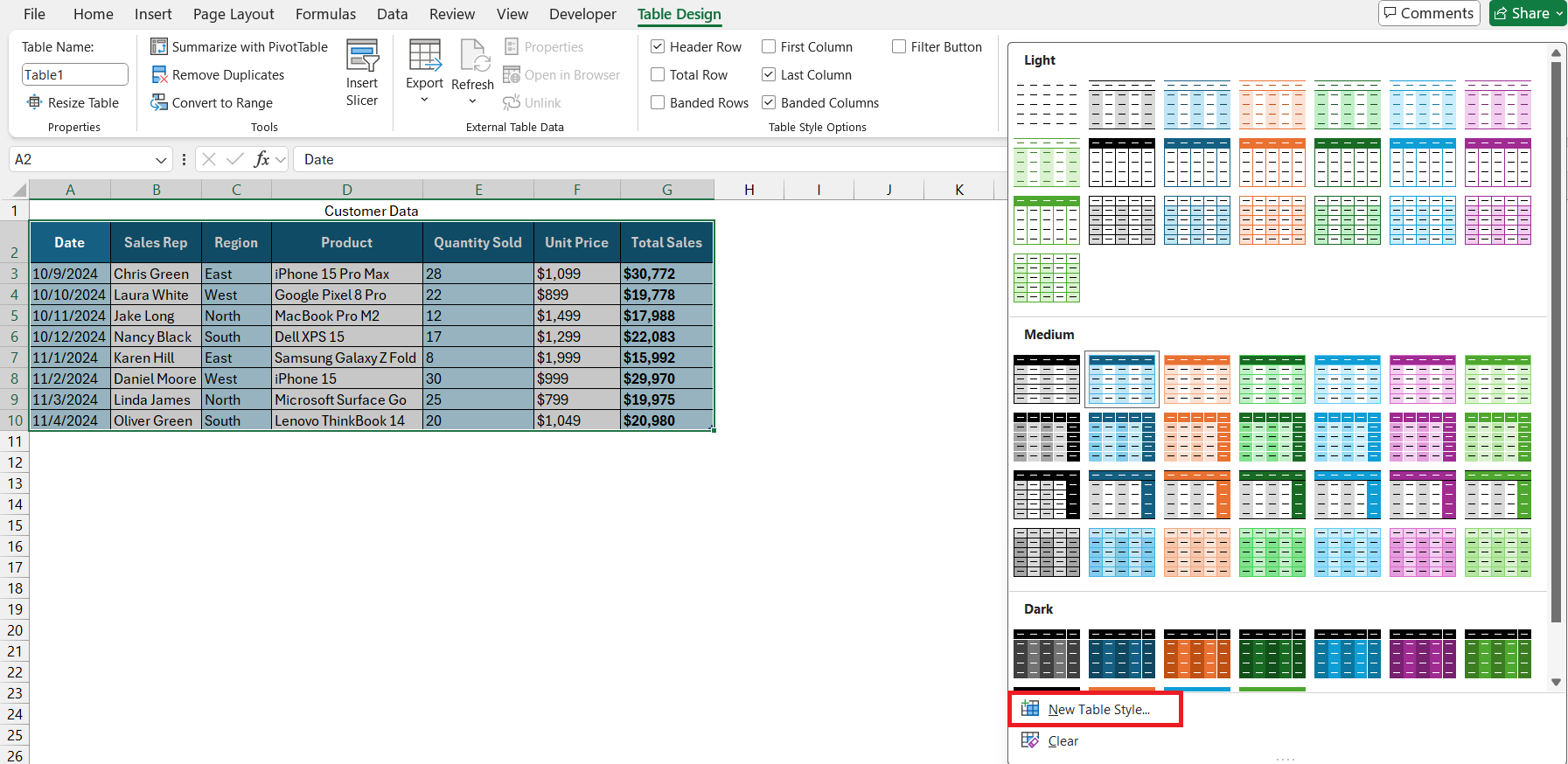The height and width of the screenshot is (764, 1568).
Task: Click the formula bar confirm checkmark
Action: 234,159
